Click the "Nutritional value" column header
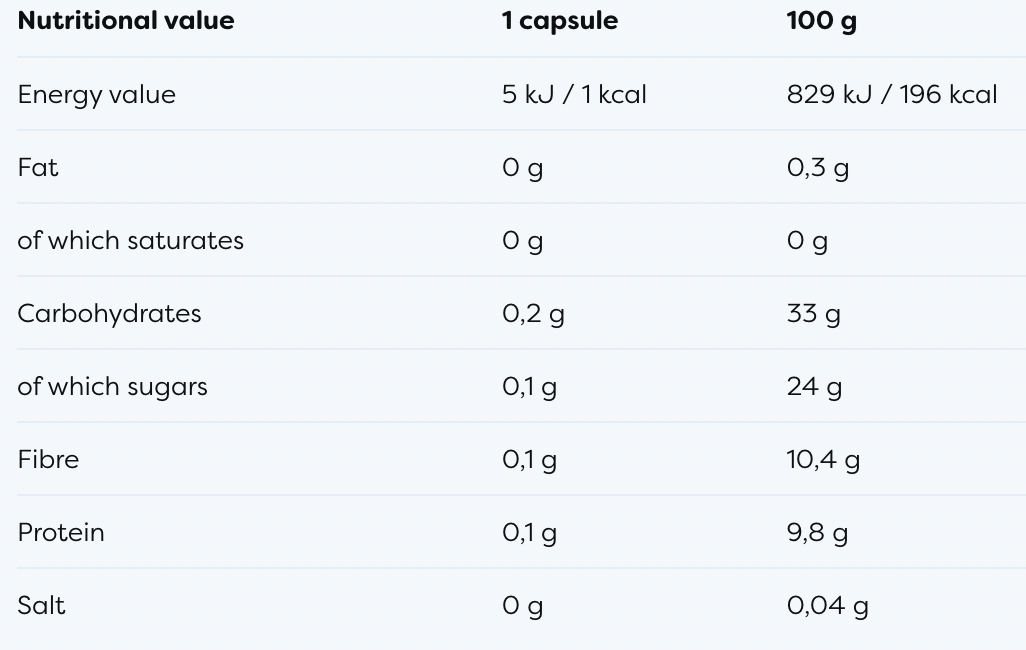This screenshot has height=650, width=1026. [126, 21]
